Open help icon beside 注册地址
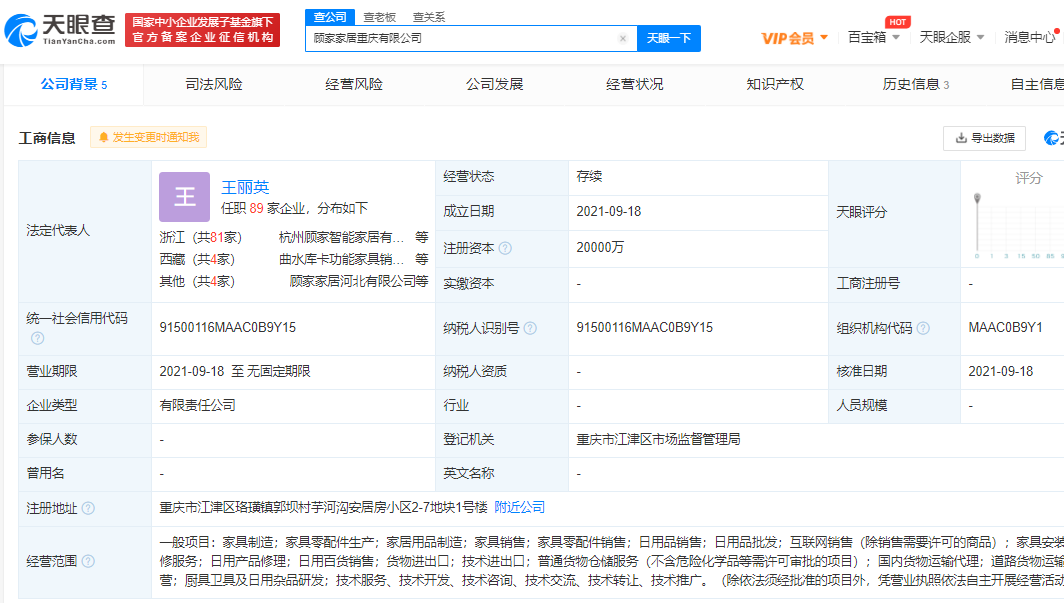1064x603 pixels. click(x=88, y=508)
